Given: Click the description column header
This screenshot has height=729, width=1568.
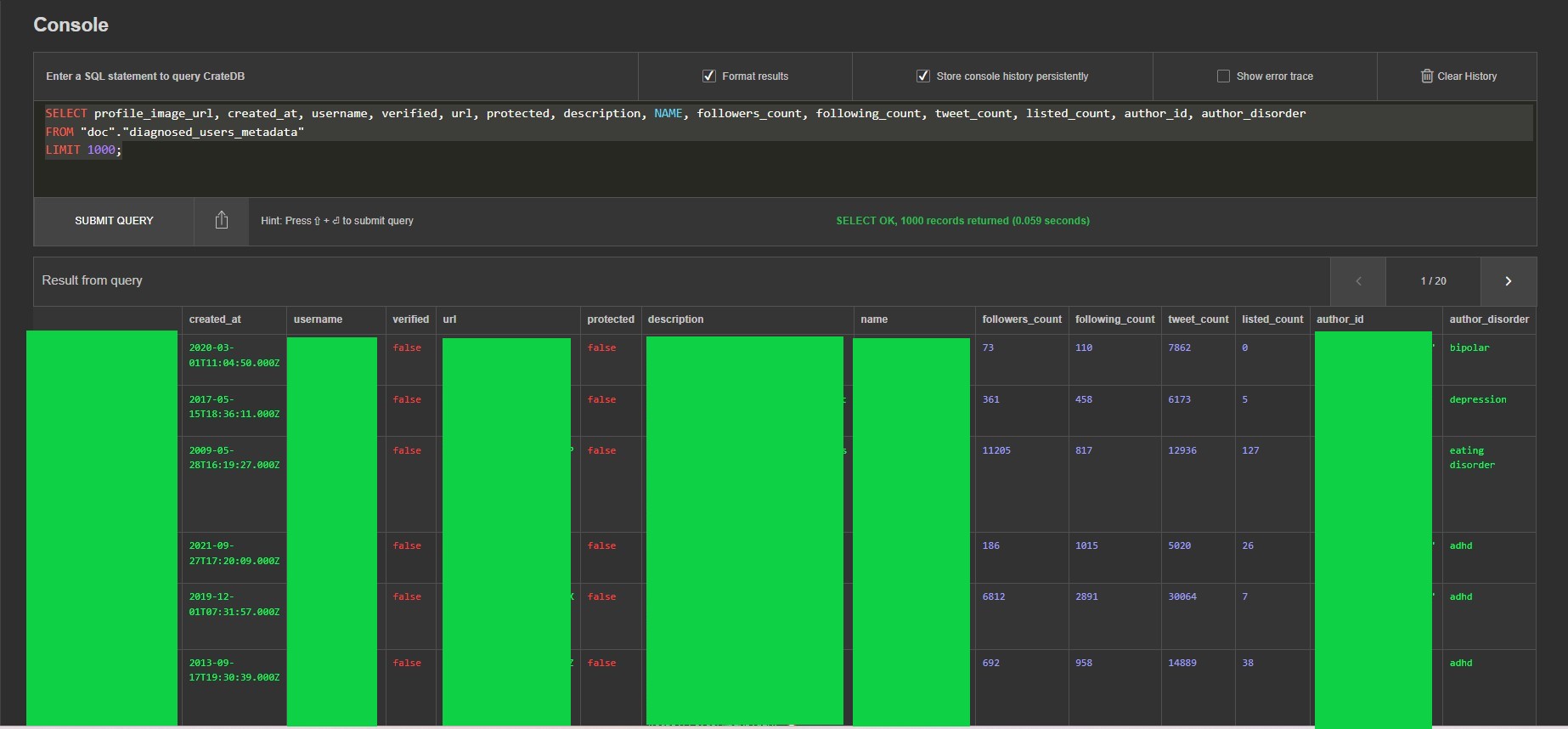Looking at the screenshot, I should [x=675, y=319].
